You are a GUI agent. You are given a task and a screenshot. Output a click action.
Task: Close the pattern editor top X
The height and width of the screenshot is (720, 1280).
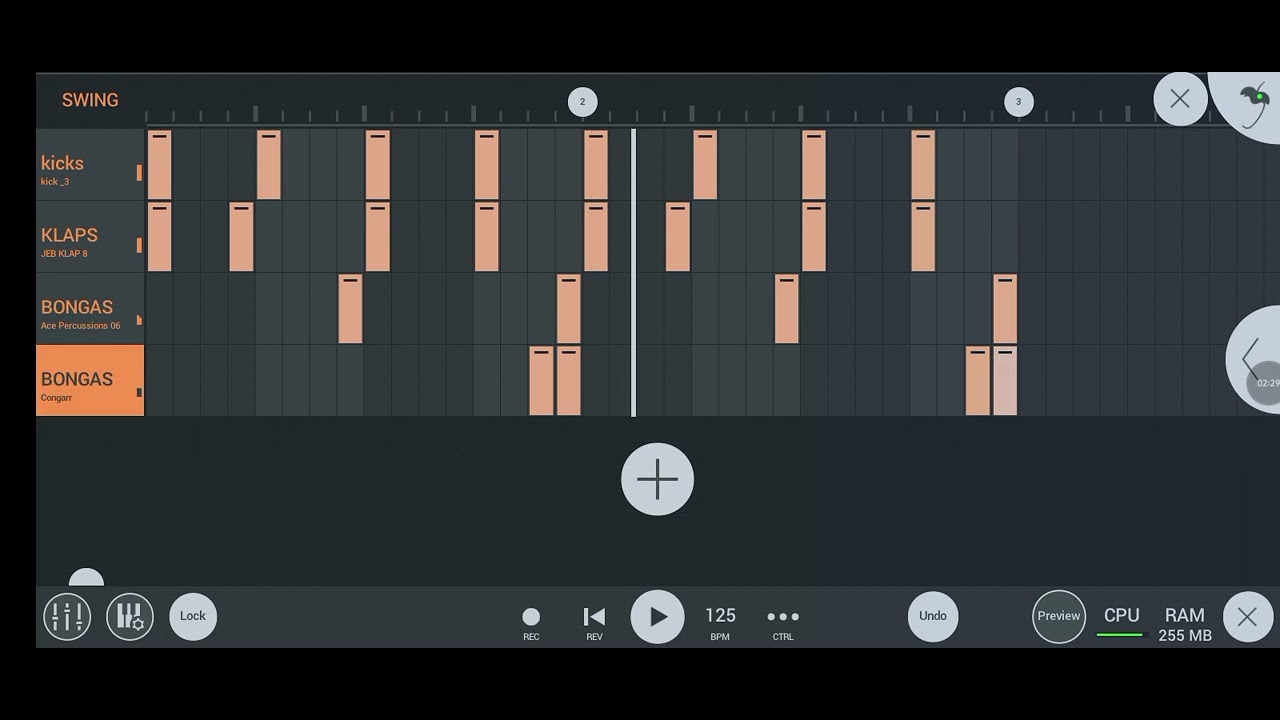[x=1180, y=99]
